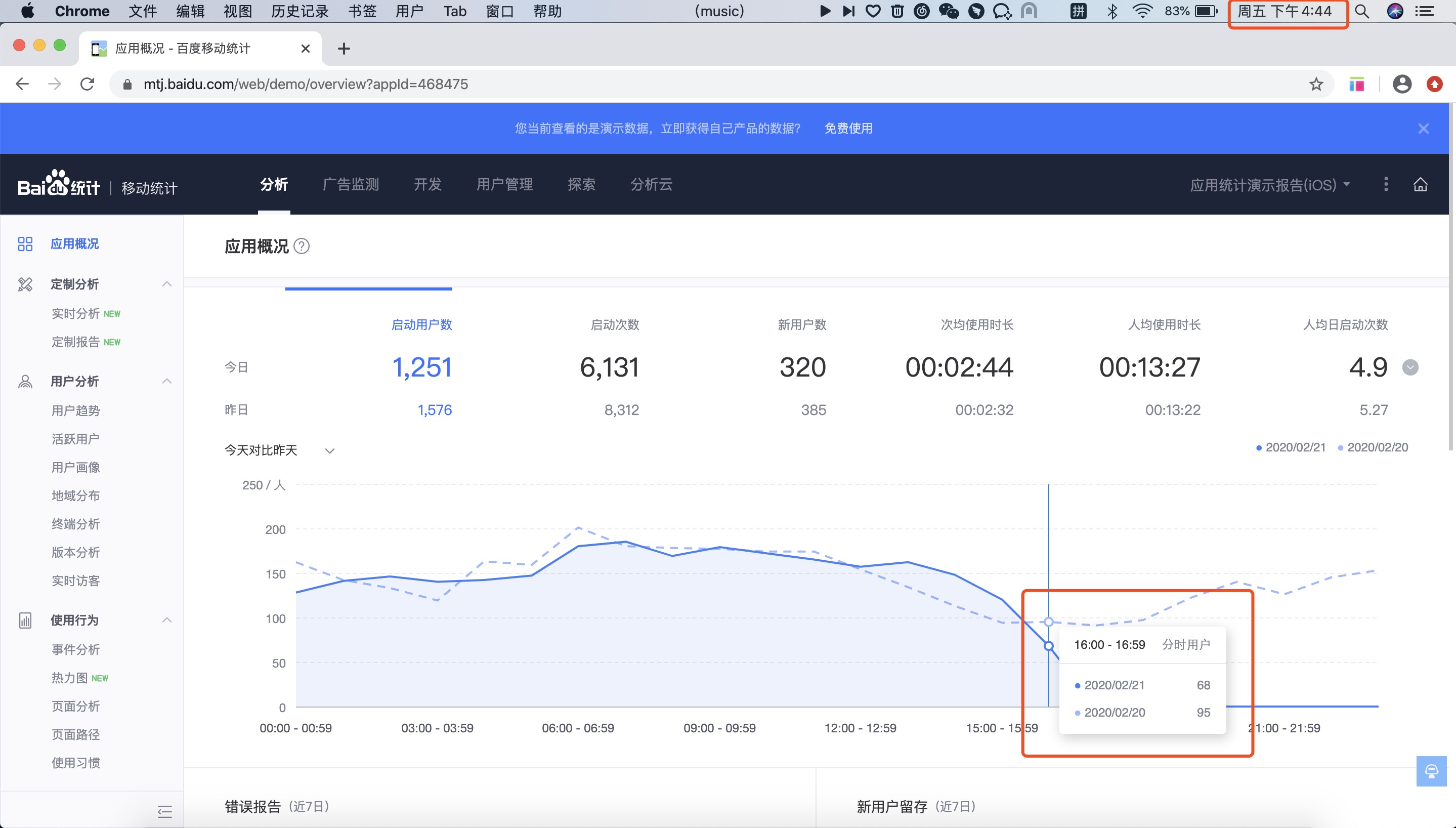The width and height of the screenshot is (1456, 828).
Task: Open the macOS notification center icon
Action: click(1424, 11)
